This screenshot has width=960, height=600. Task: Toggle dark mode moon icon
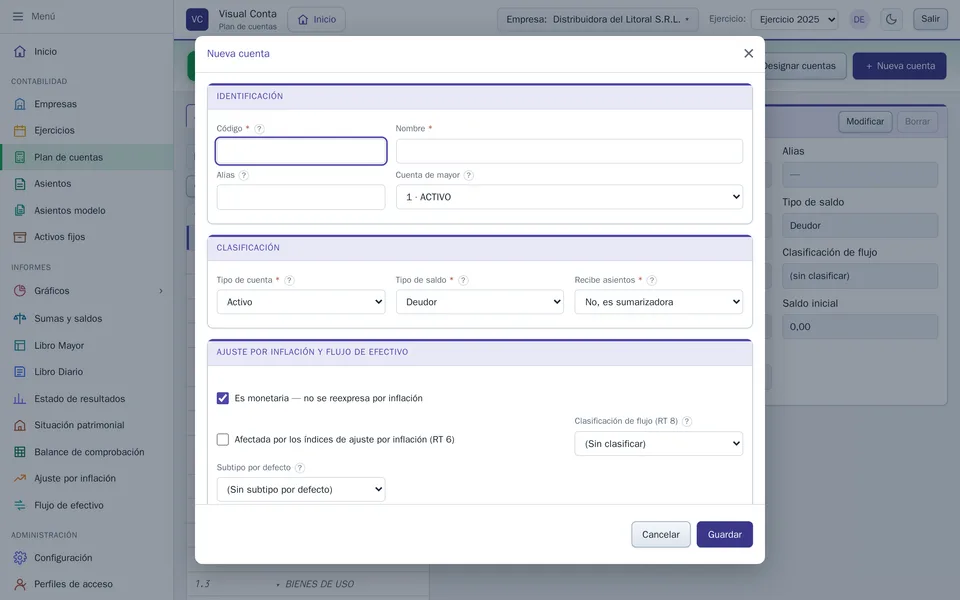point(891,19)
